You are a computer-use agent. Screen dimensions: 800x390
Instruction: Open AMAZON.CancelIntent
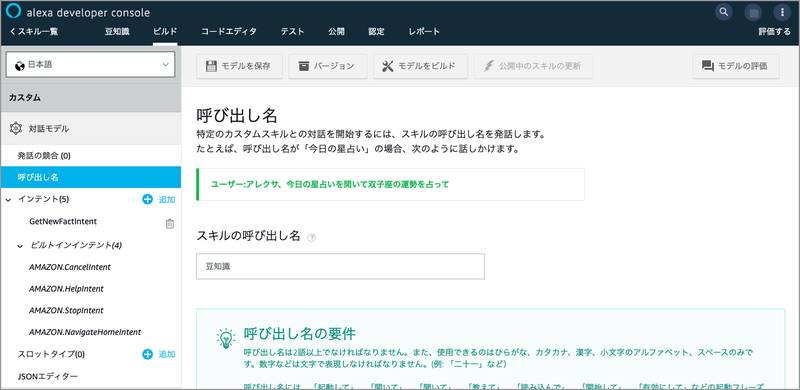(x=70, y=267)
